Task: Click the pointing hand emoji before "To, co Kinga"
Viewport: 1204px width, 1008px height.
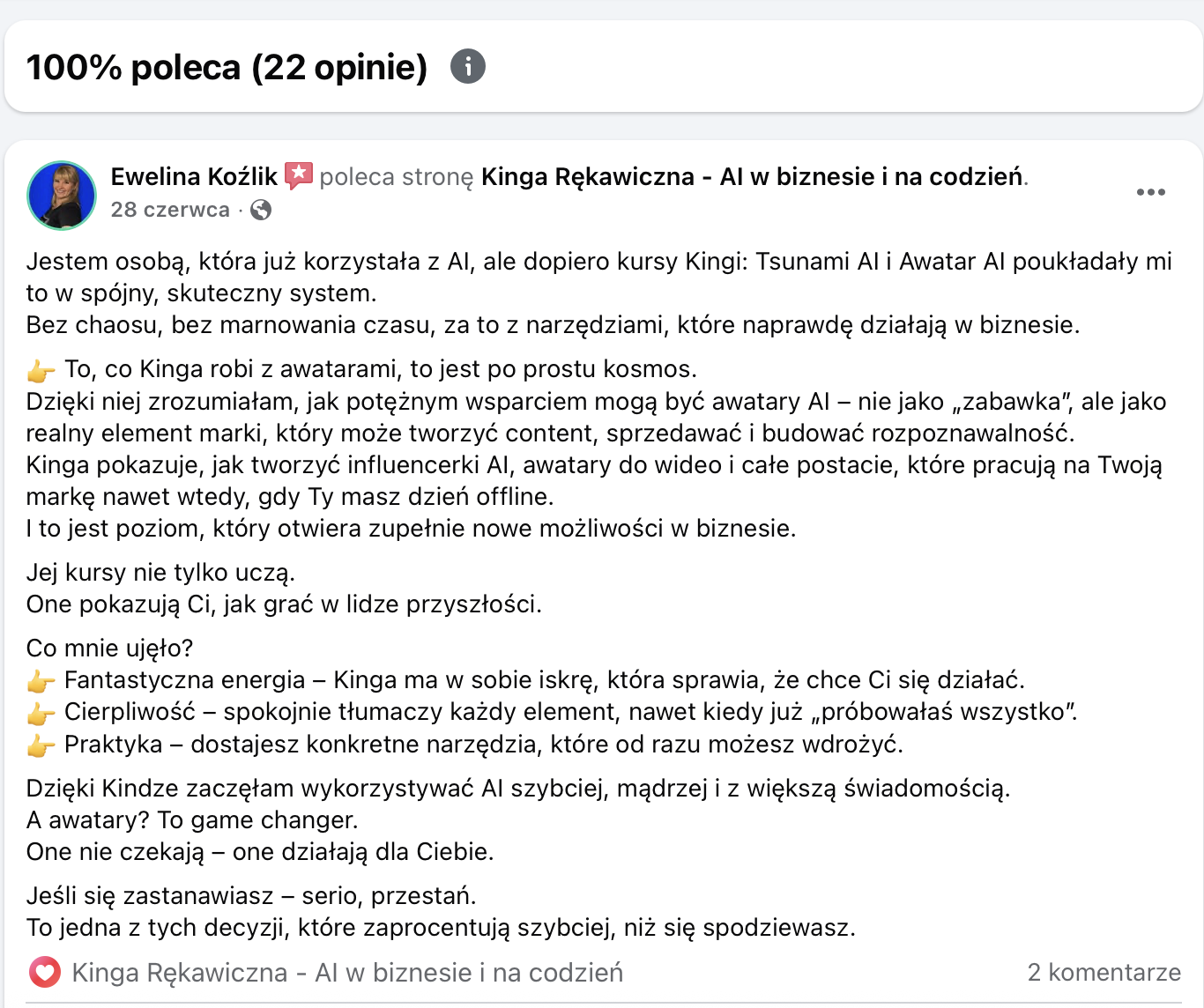Action: [41, 370]
